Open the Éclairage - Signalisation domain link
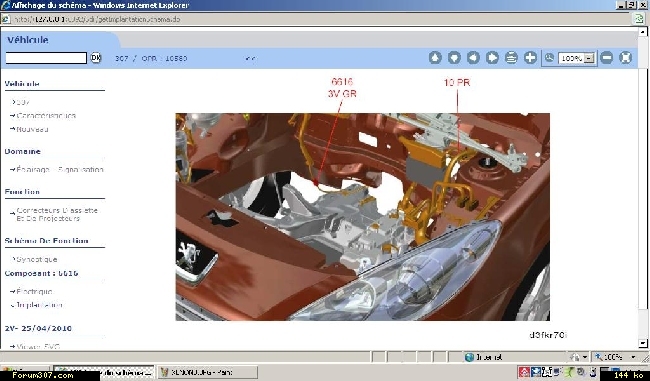 (x=60, y=169)
